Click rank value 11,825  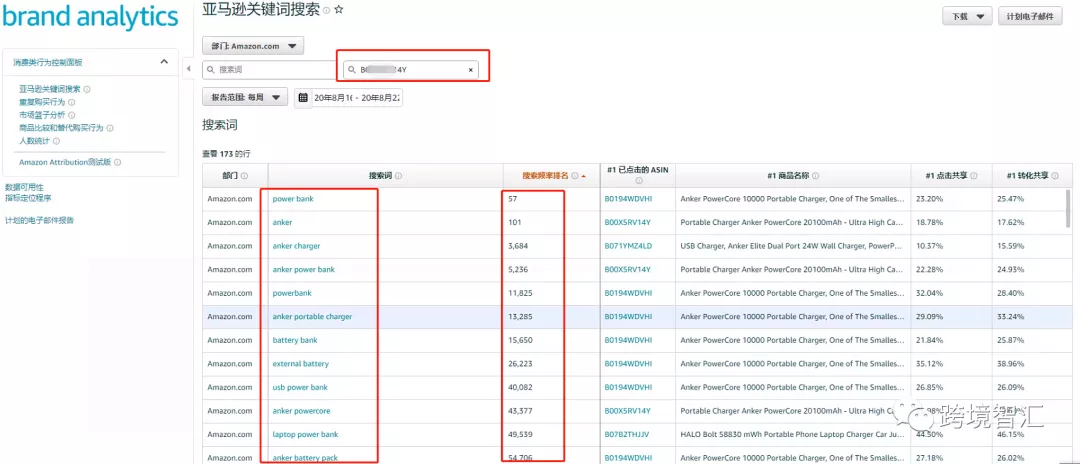520,293
